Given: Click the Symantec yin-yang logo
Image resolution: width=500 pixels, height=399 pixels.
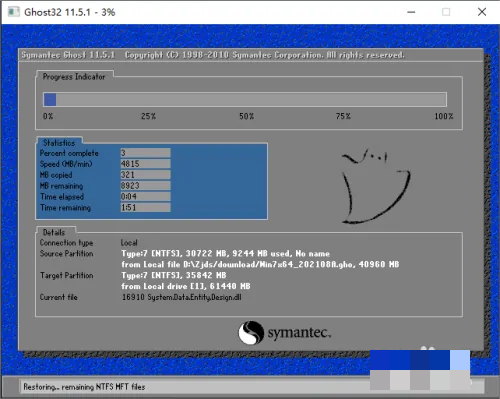Looking at the screenshot, I should pos(251,333).
